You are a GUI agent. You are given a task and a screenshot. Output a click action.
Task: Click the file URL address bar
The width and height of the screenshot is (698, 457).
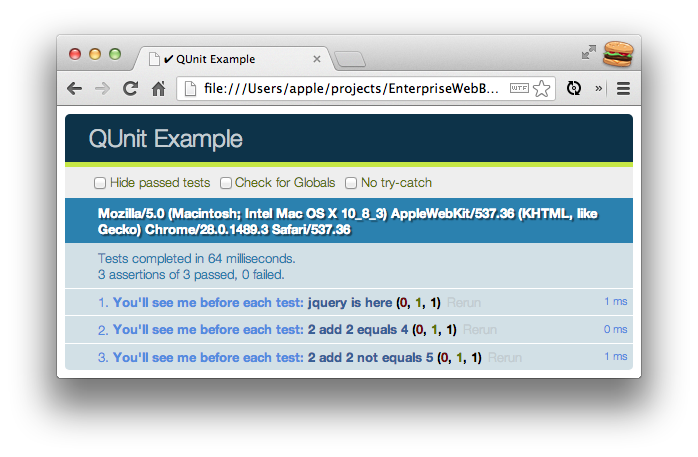click(x=350, y=89)
